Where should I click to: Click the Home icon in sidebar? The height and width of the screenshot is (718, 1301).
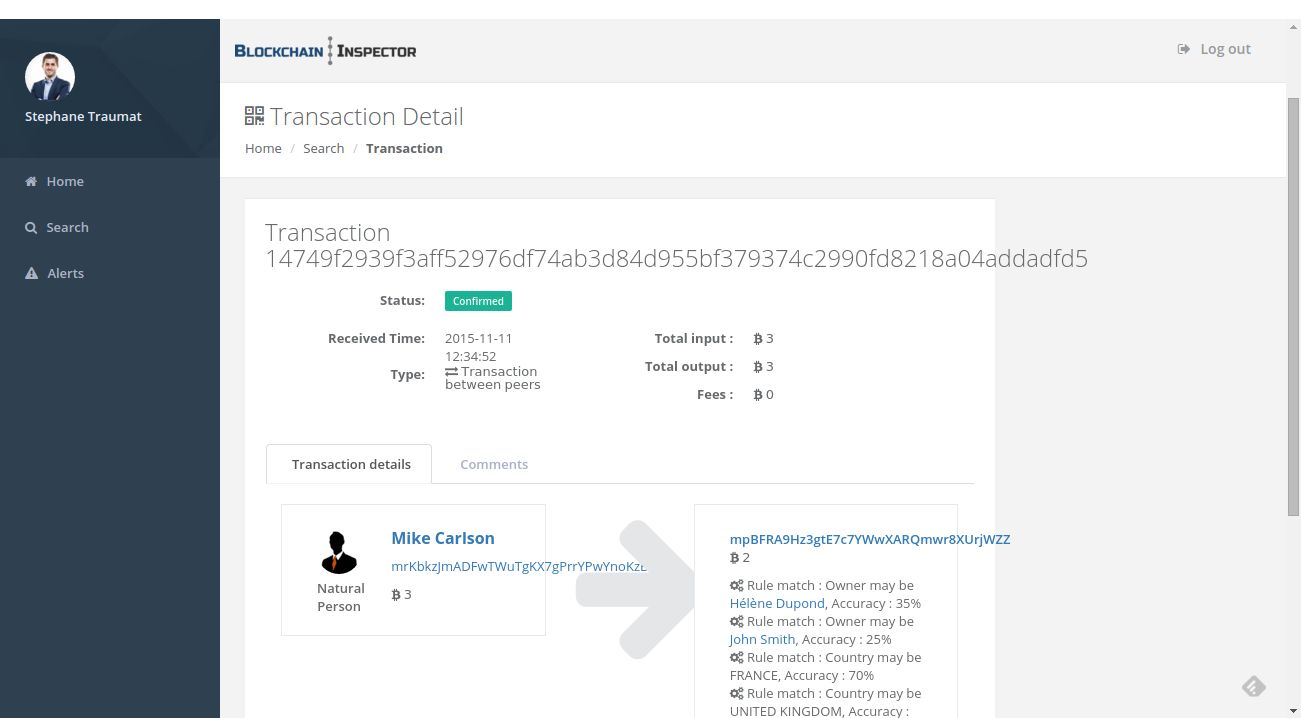pyautogui.click(x=31, y=182)
